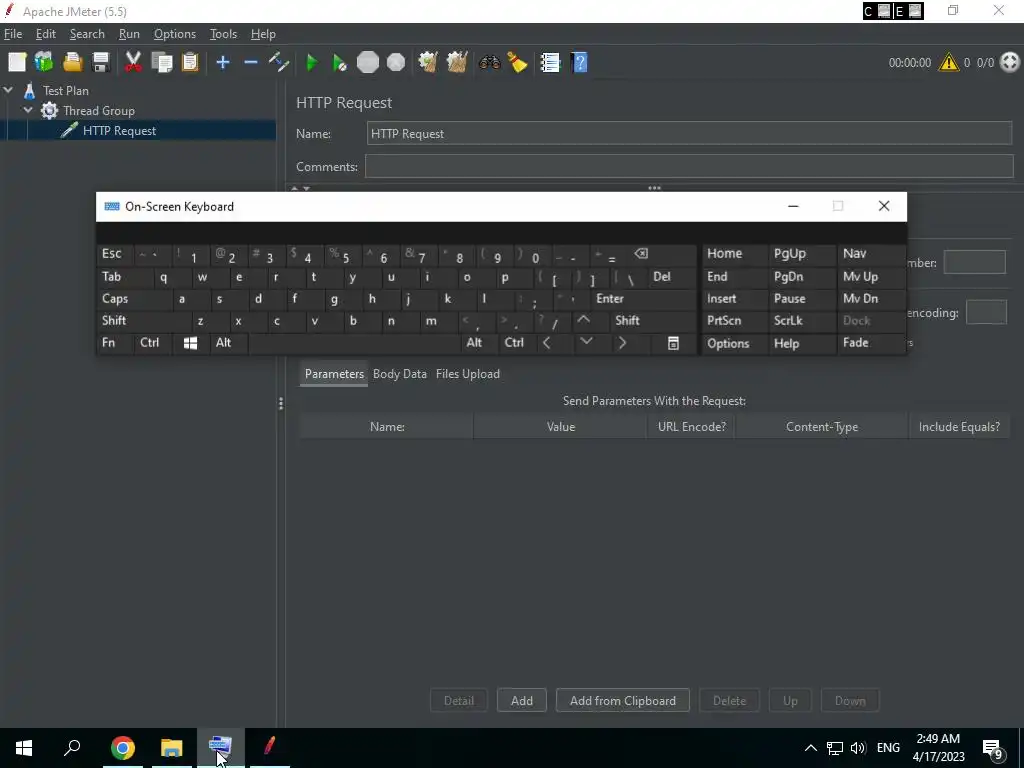This screenshot has width=1024, height=768.
Task: Collapse the Thread Group tree node
Action: coord(28,110)
